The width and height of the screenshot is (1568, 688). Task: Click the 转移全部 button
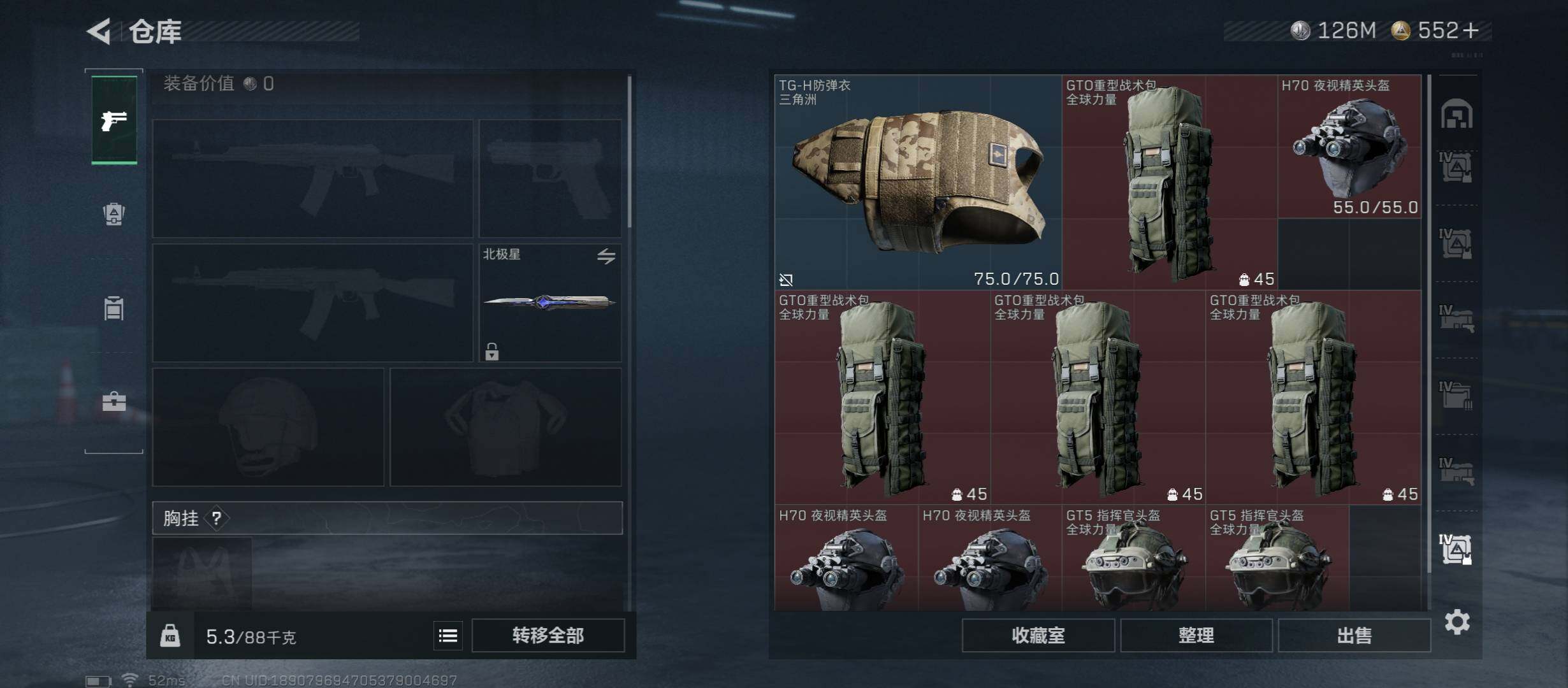[548, 636]
